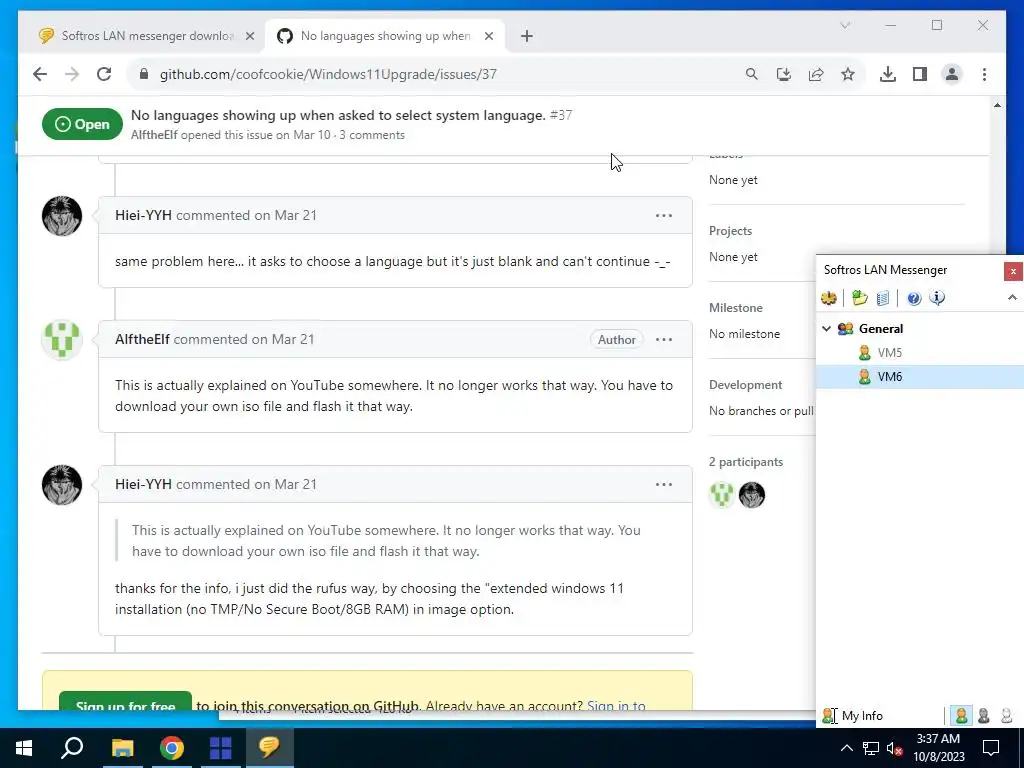Open Chrome zoom magnifier icon in address bar
Screen dimensions: 1024x768
point(752,74)
